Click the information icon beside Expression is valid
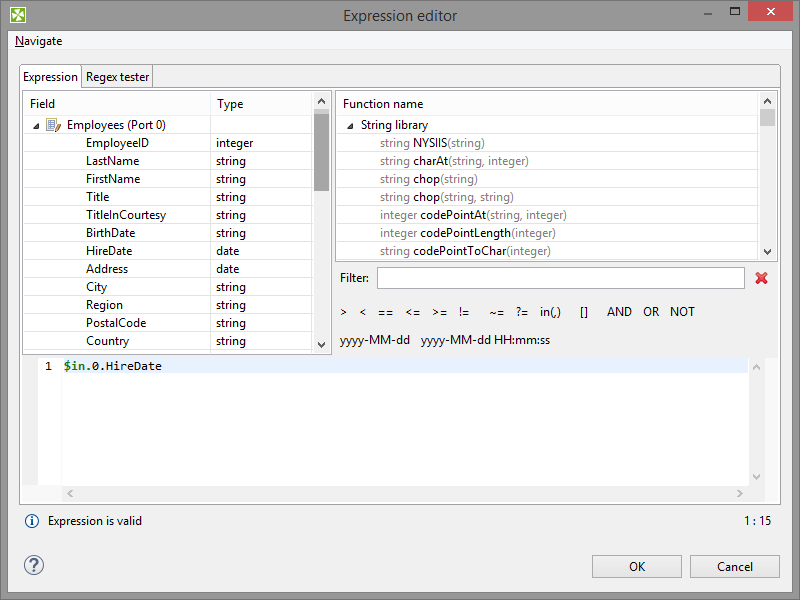This screenshot has height=600, width=800. coord(32,521)
